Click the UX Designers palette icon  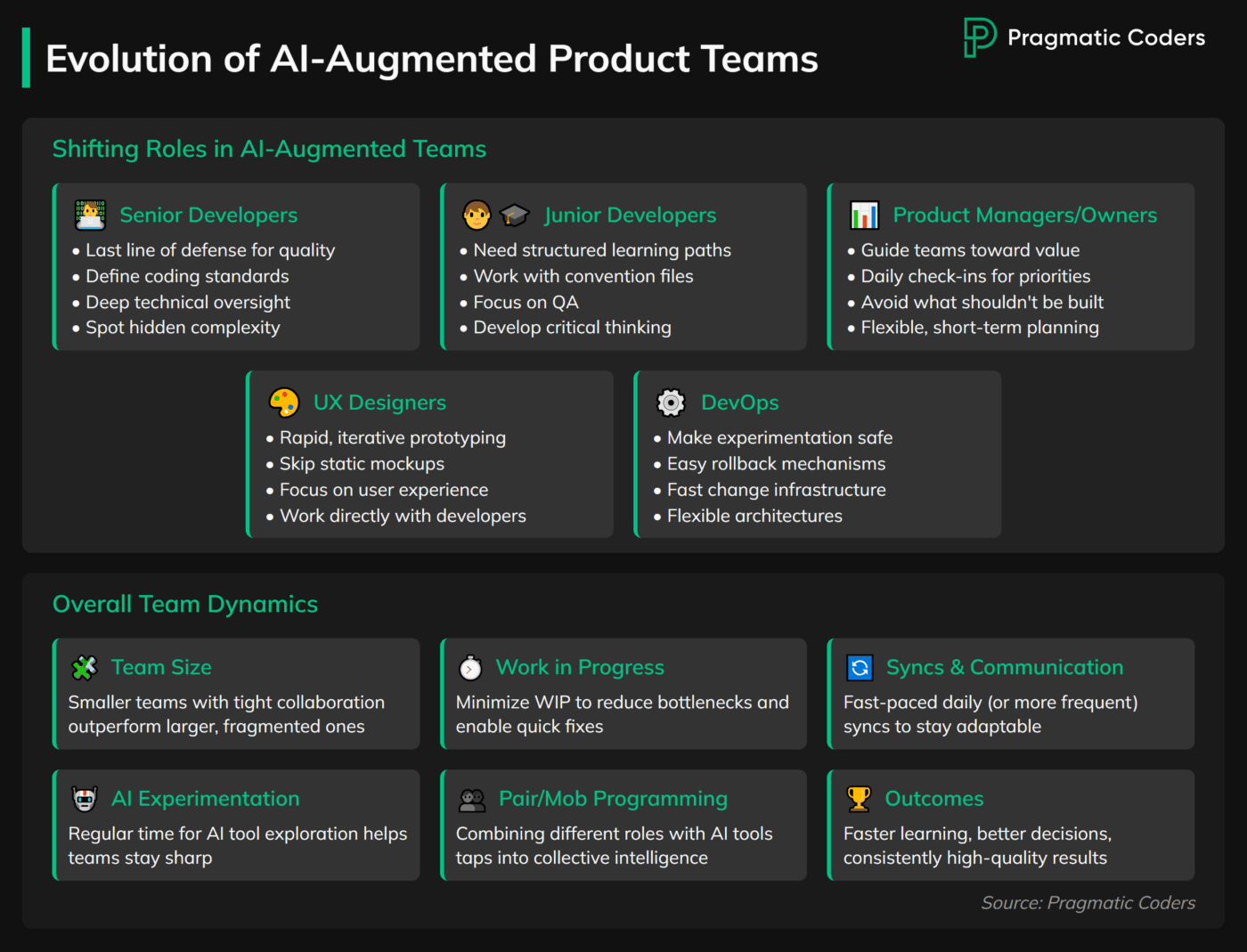coord(284,403)
